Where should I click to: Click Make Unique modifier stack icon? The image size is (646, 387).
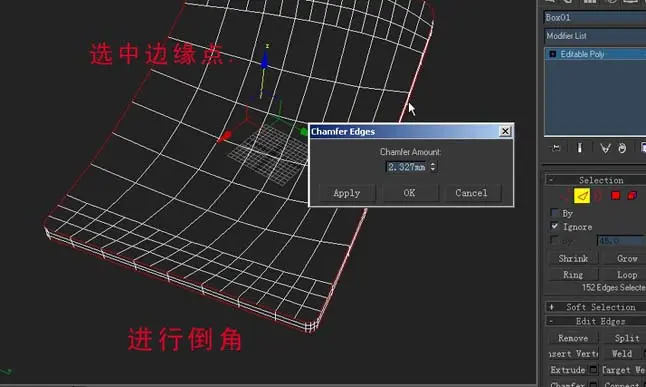(x=605, y=148)
